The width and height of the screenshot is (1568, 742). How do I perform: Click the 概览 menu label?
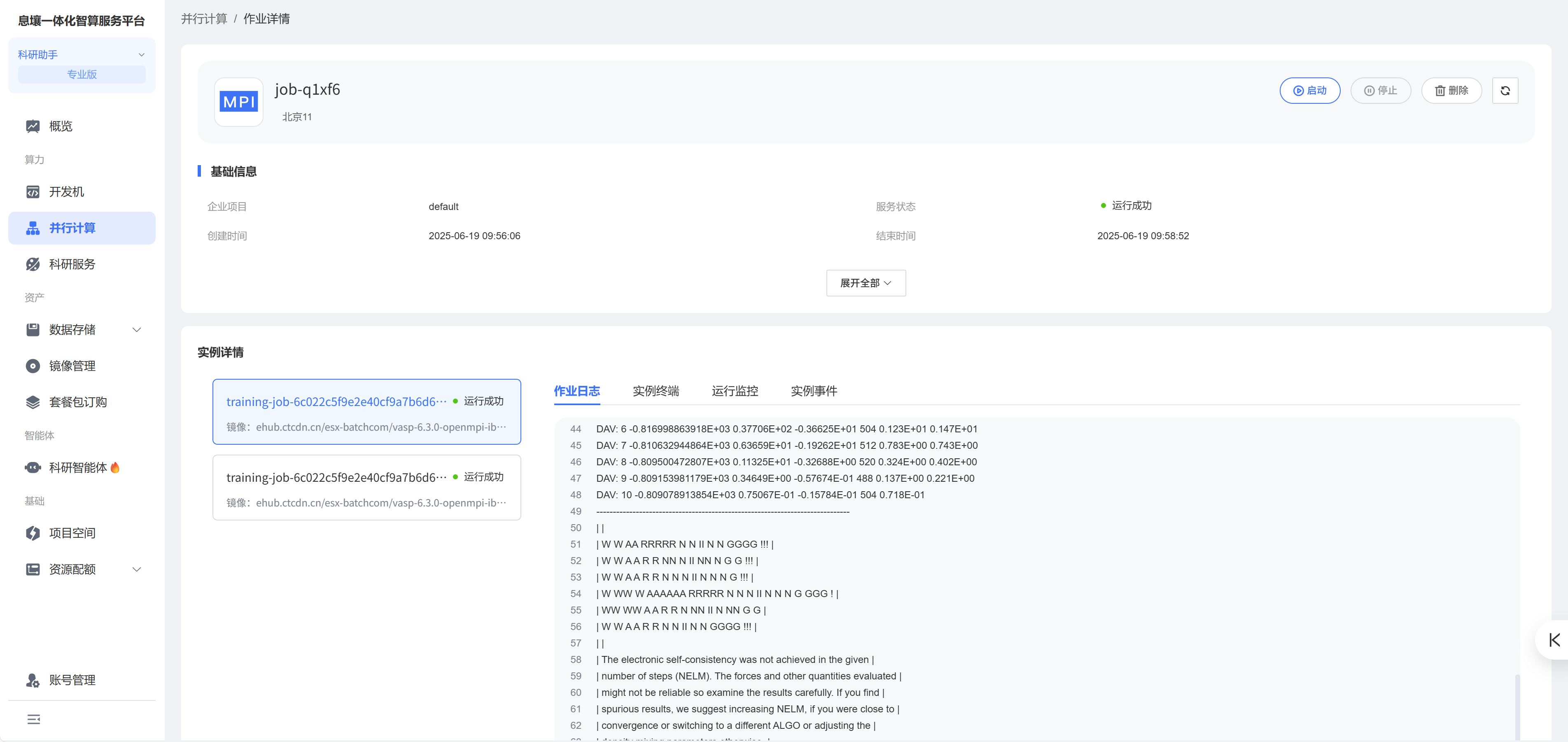[x=61, y=126]
